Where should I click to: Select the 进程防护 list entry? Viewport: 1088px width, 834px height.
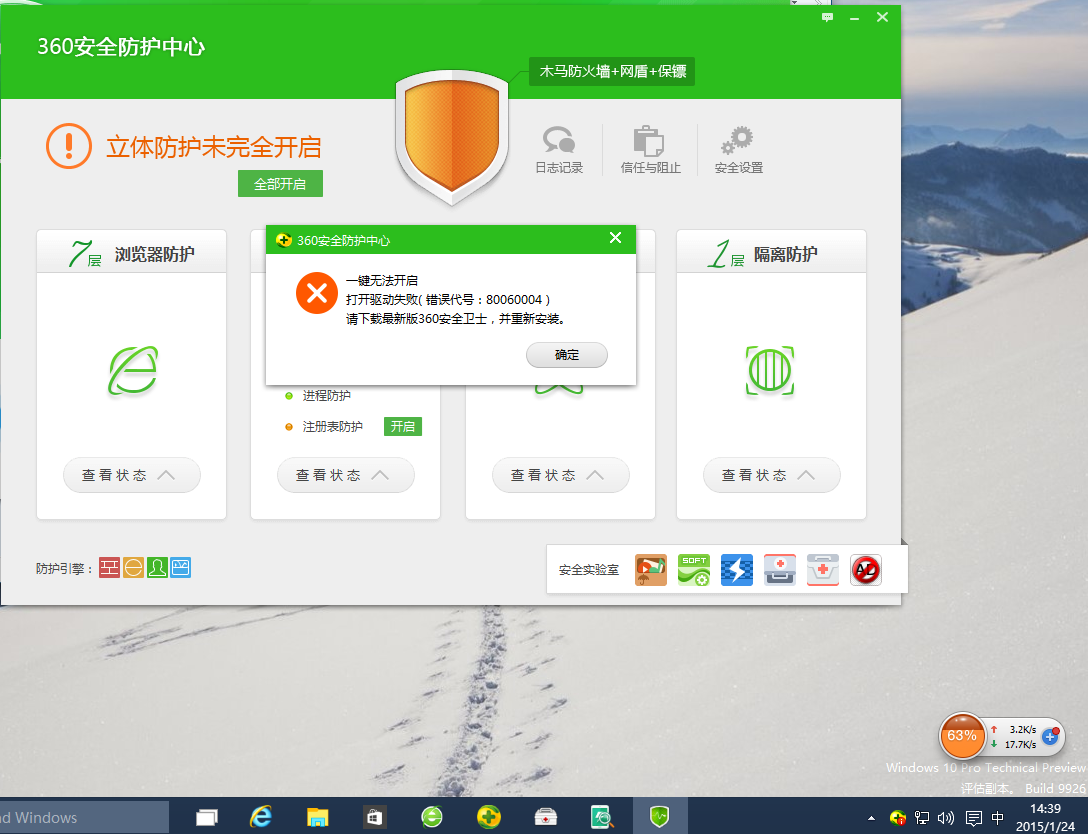coord(326,395)
